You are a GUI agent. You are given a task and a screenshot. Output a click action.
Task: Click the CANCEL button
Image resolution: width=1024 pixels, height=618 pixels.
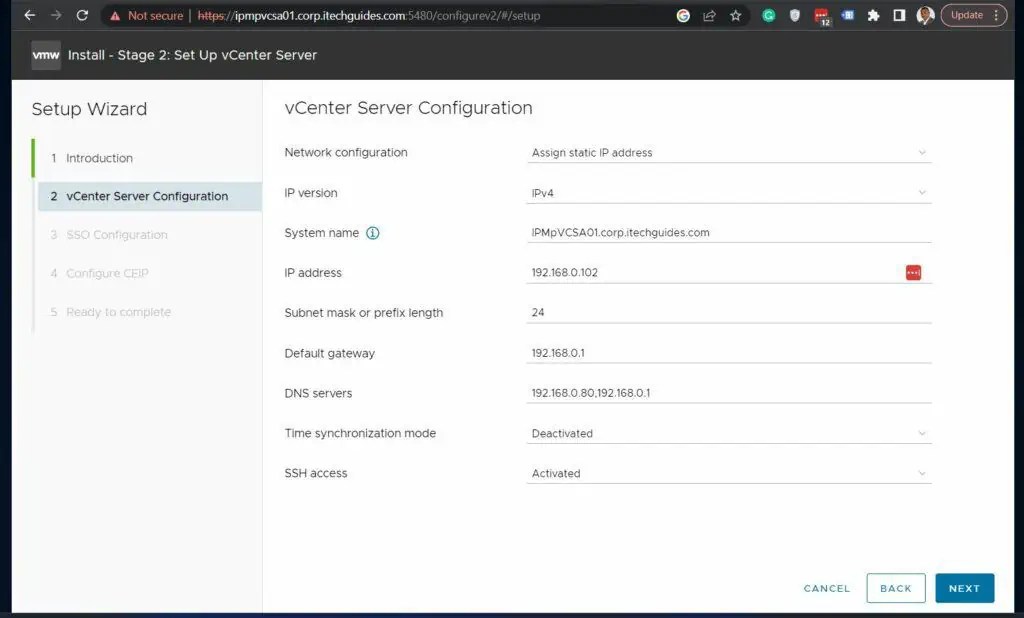coord(826,588)
